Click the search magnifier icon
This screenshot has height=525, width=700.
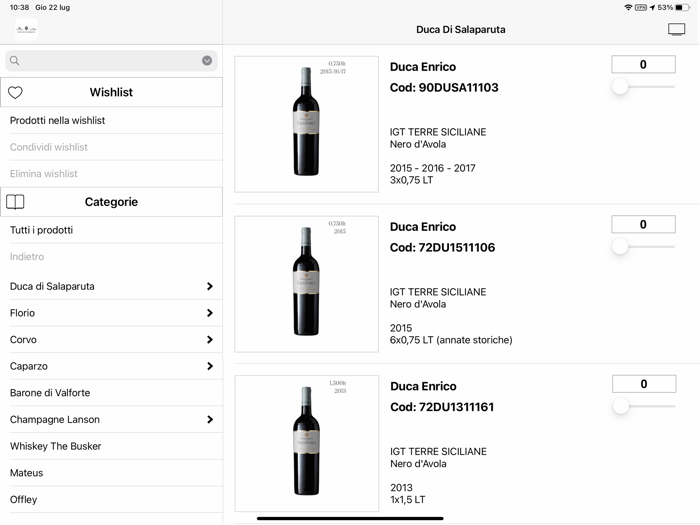click(15, 61)
